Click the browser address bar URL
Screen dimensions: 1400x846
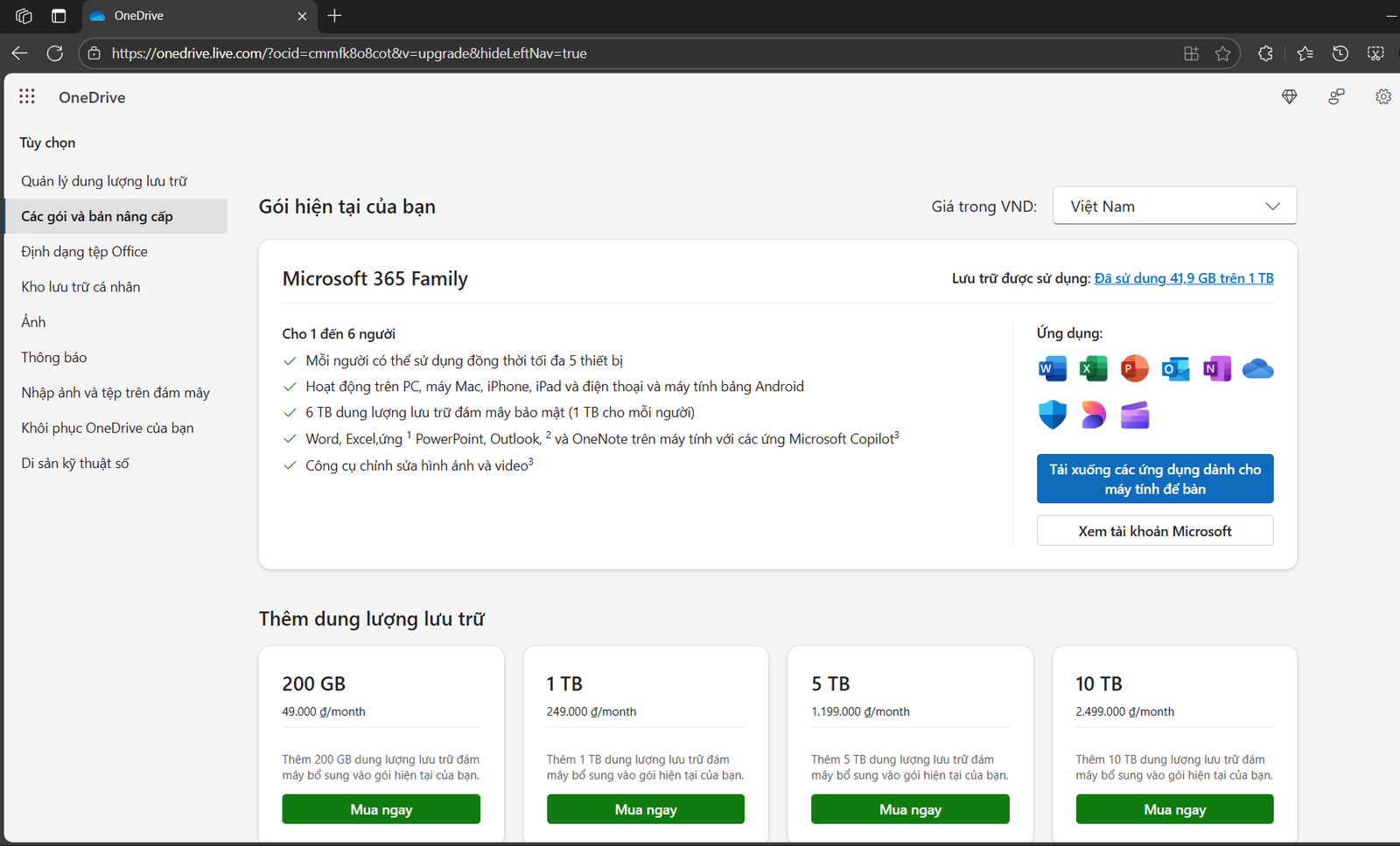pos(349,53)
